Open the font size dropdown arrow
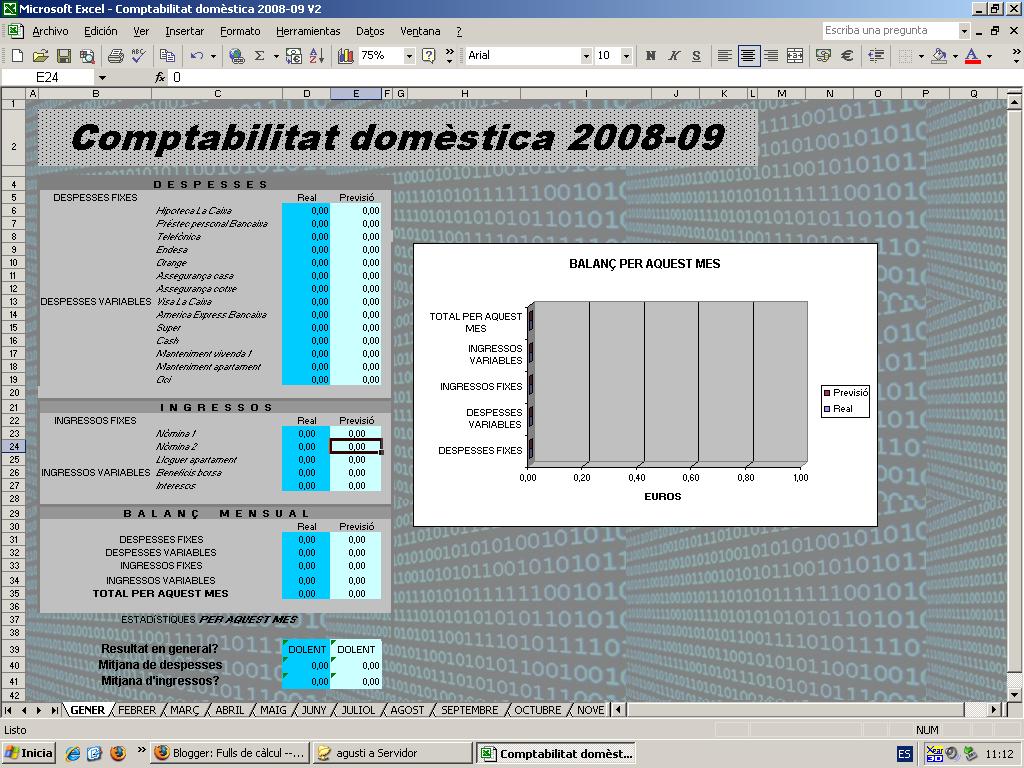This screenshot has width=1024, height=768. [626, 56]
